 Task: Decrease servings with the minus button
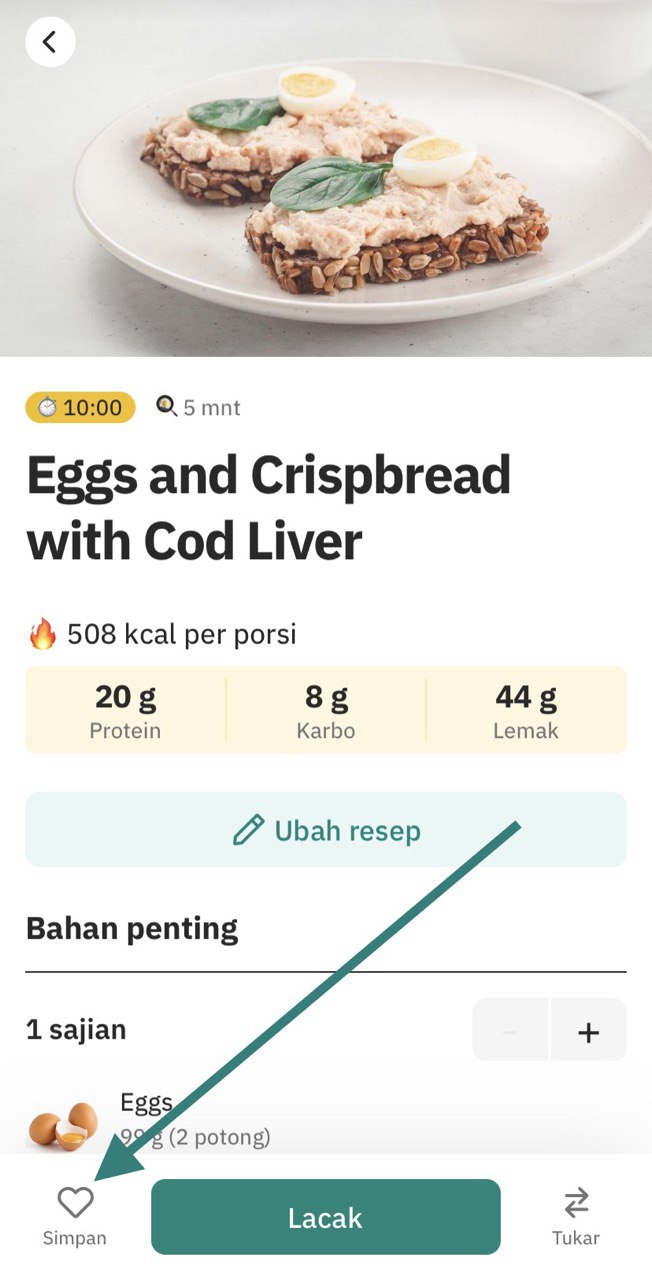click(510, 1032)
